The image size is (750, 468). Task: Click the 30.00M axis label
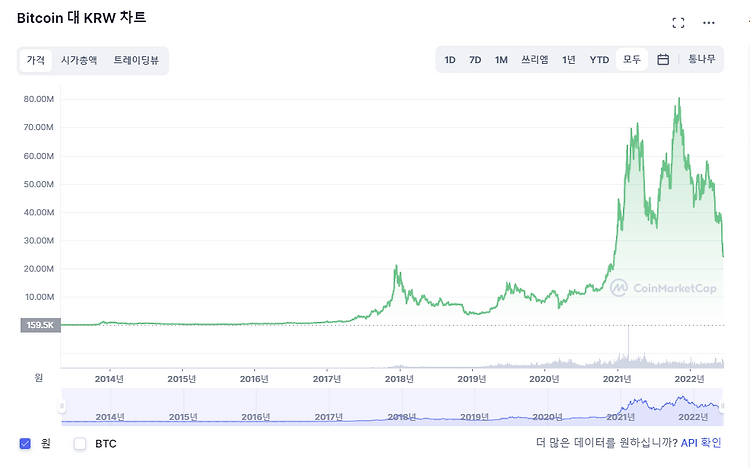(x=39, y=241)
